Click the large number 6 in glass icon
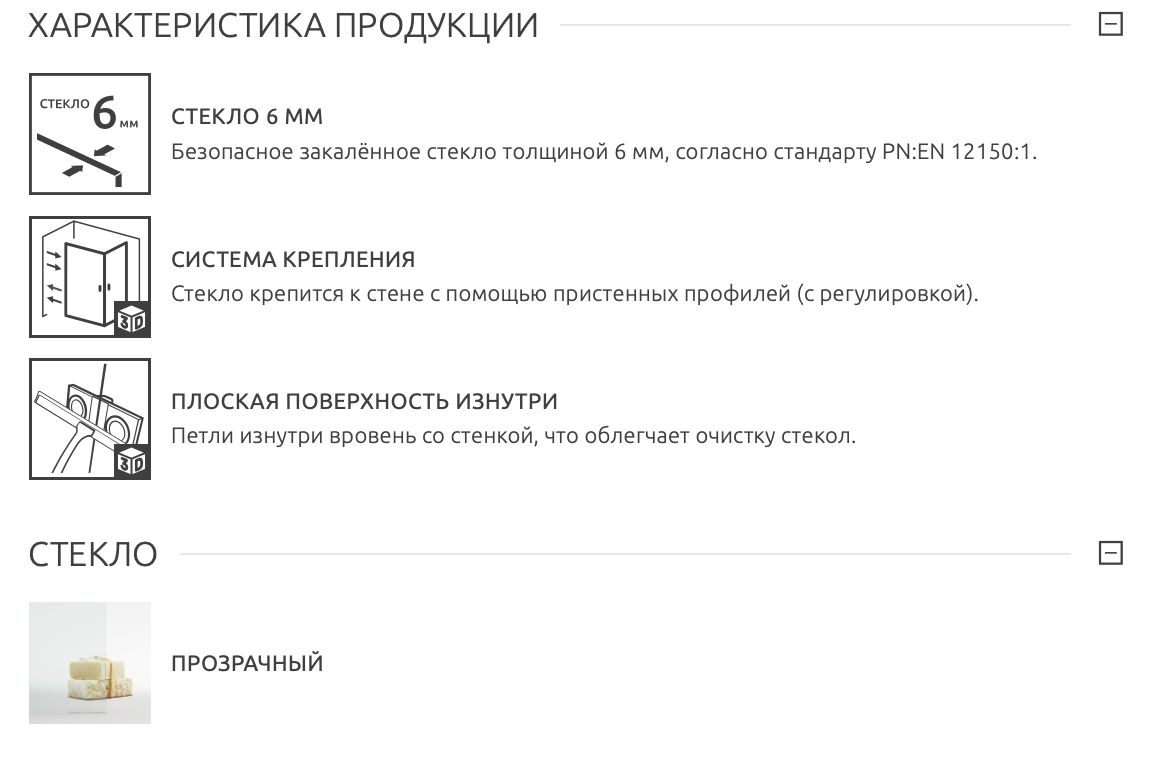1154x764 pixels. coord(104,114)
